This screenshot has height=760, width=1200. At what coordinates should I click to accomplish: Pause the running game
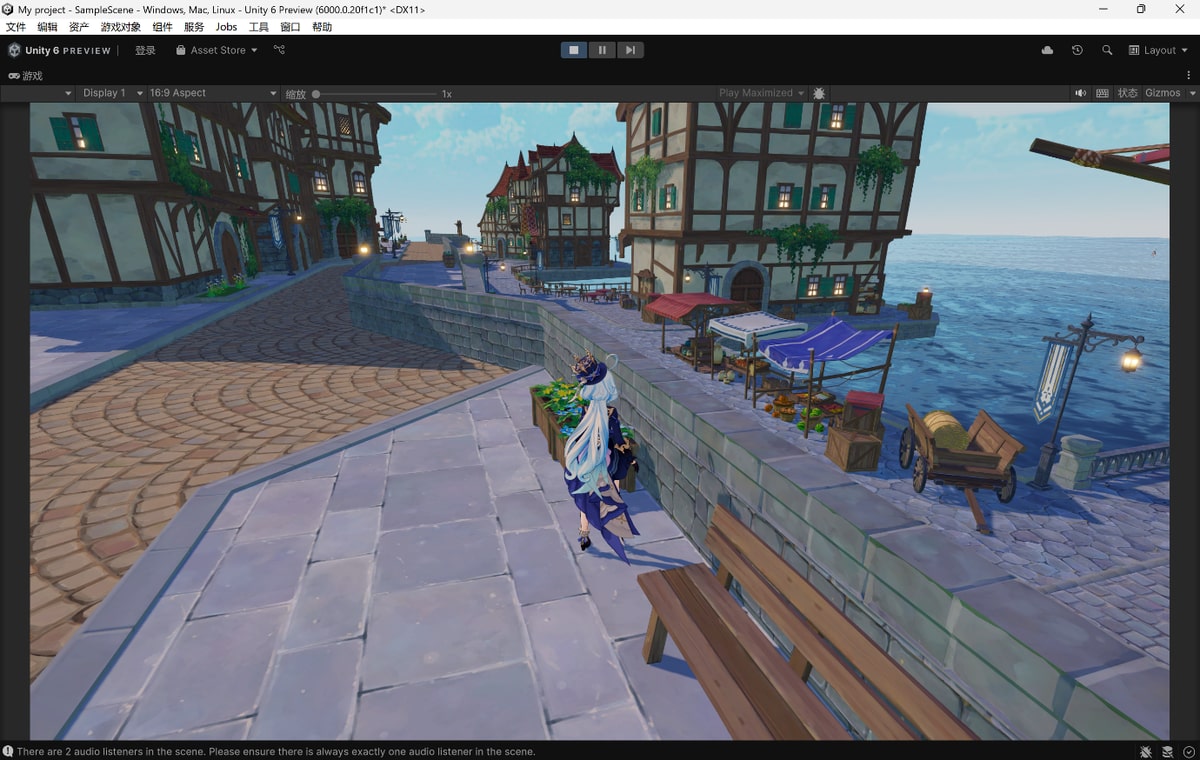point(602,50)
